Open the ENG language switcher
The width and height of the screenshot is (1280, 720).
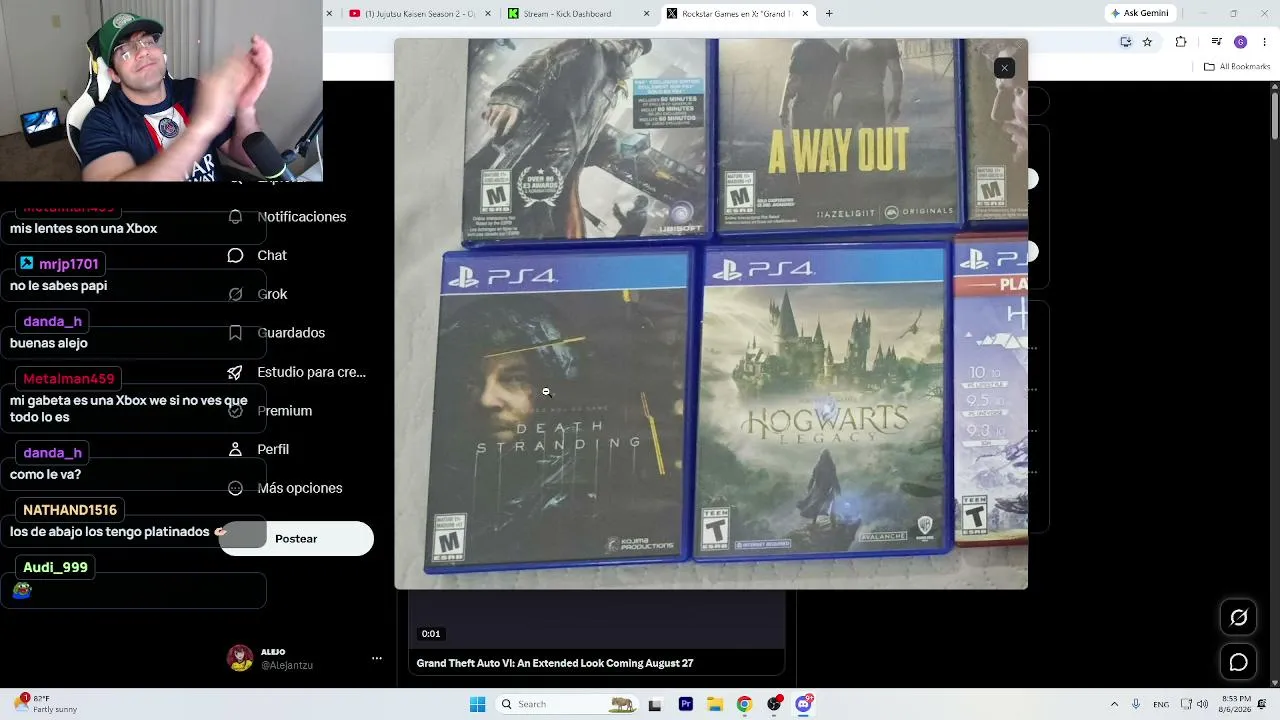click(x=1161, y=704)
